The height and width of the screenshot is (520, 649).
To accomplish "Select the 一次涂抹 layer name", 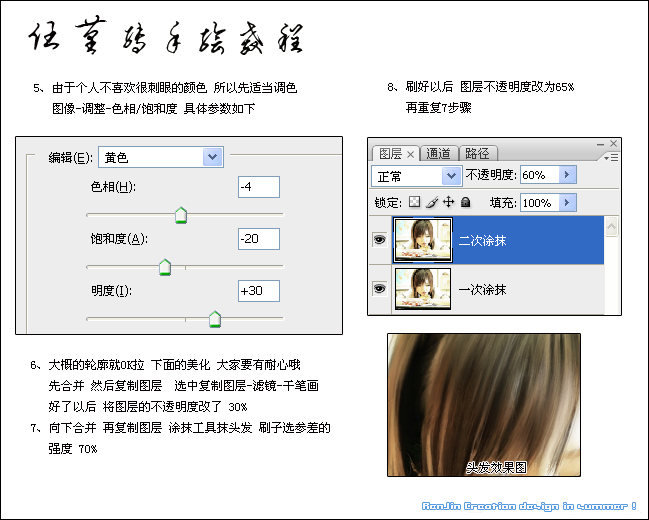I will 482,290.
